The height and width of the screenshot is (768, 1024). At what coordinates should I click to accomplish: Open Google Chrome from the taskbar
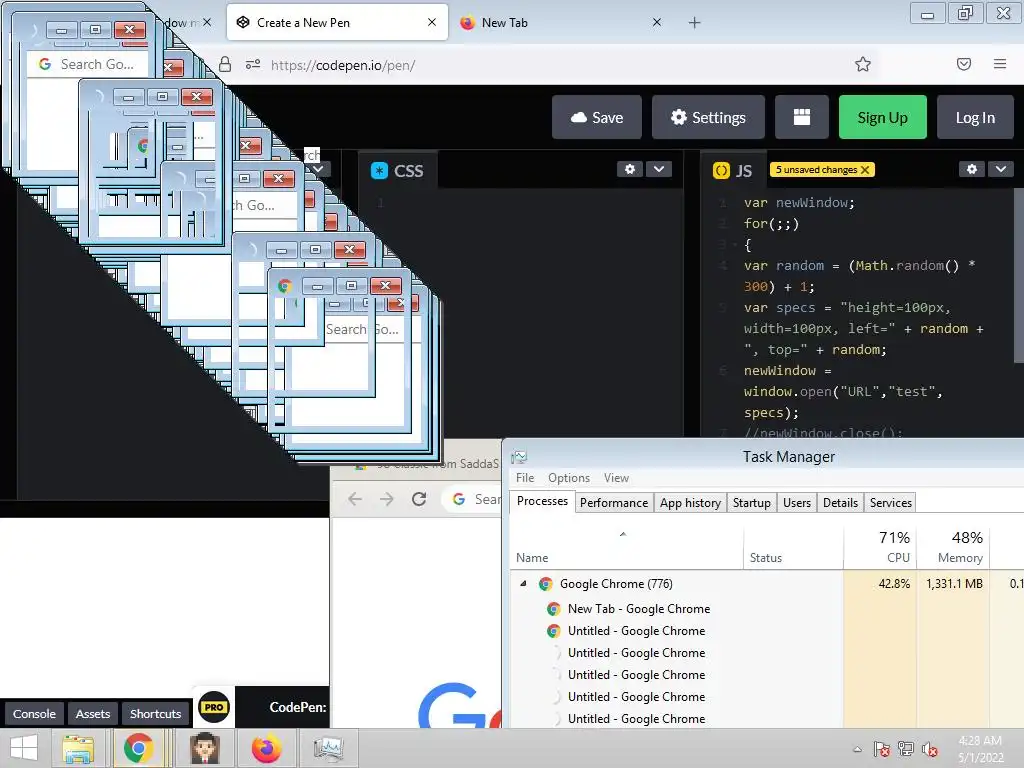[x=138, y=748]
